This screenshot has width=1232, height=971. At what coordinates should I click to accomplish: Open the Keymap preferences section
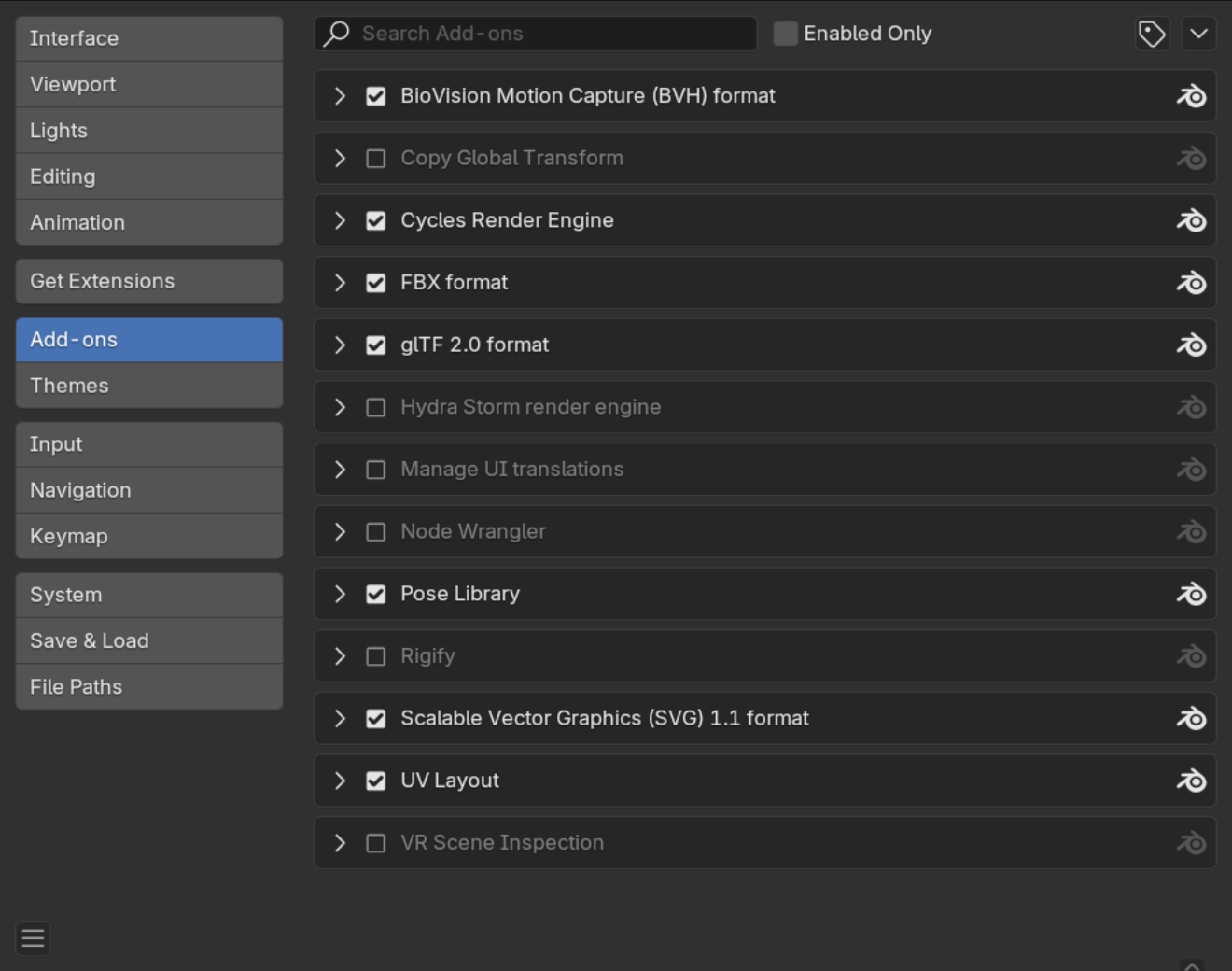(149, 536)
